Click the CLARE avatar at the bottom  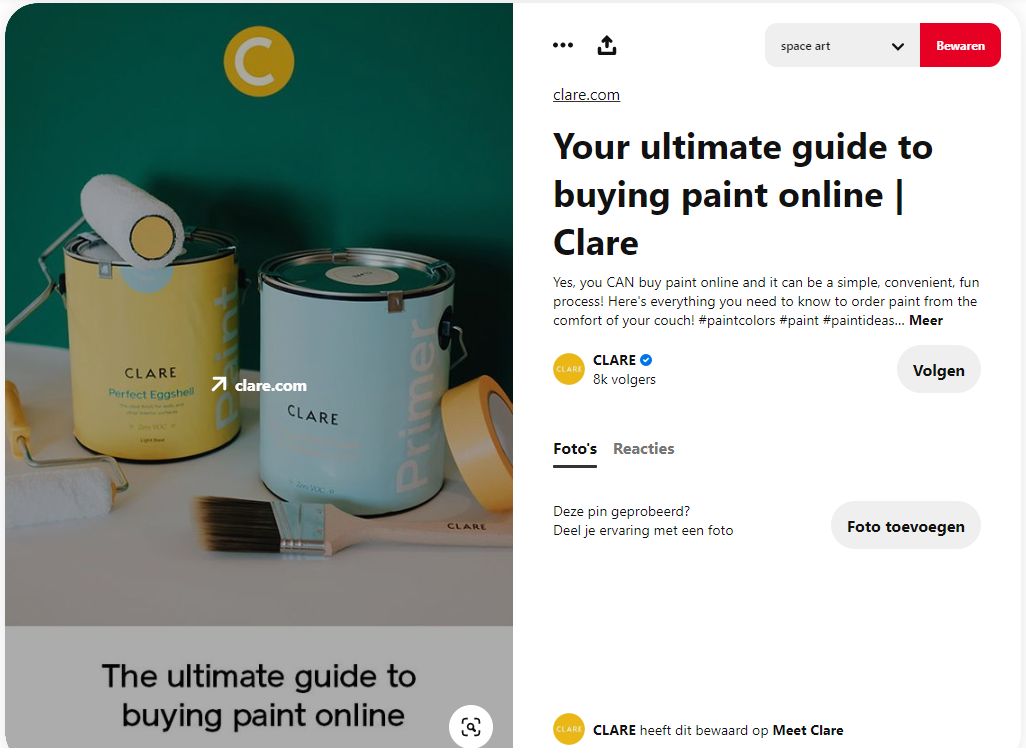click(x=569, y=729)
